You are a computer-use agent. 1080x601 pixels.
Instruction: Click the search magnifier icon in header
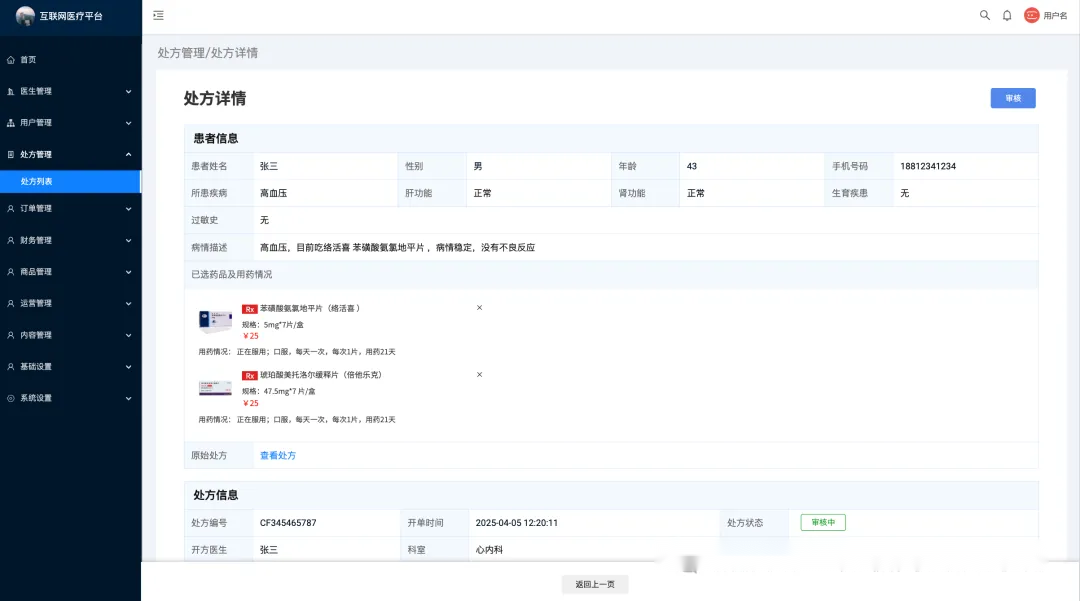point(984,15)
